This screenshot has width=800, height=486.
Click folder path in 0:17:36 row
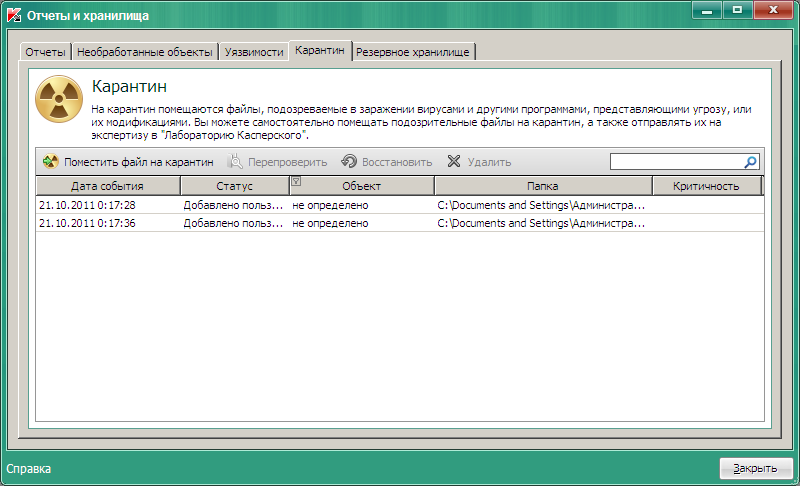click(x=541, y=223)
